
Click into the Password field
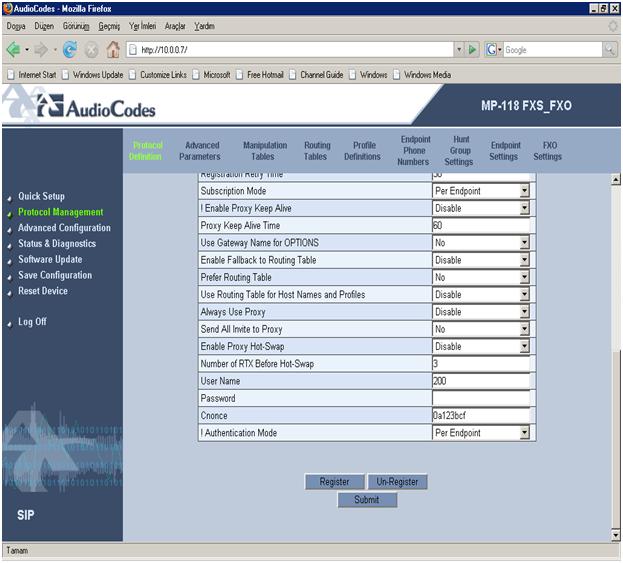(x=480, y=398)
